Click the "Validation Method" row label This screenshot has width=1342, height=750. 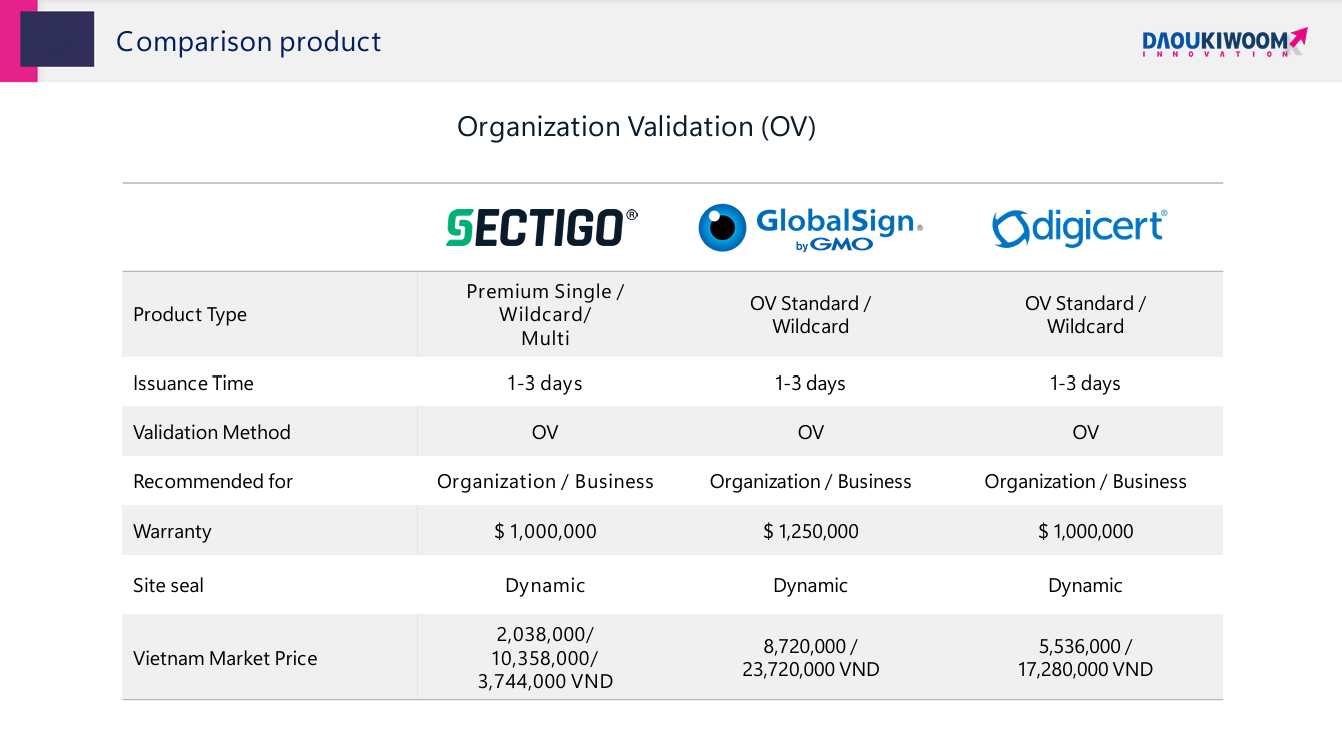coord(212,432)
